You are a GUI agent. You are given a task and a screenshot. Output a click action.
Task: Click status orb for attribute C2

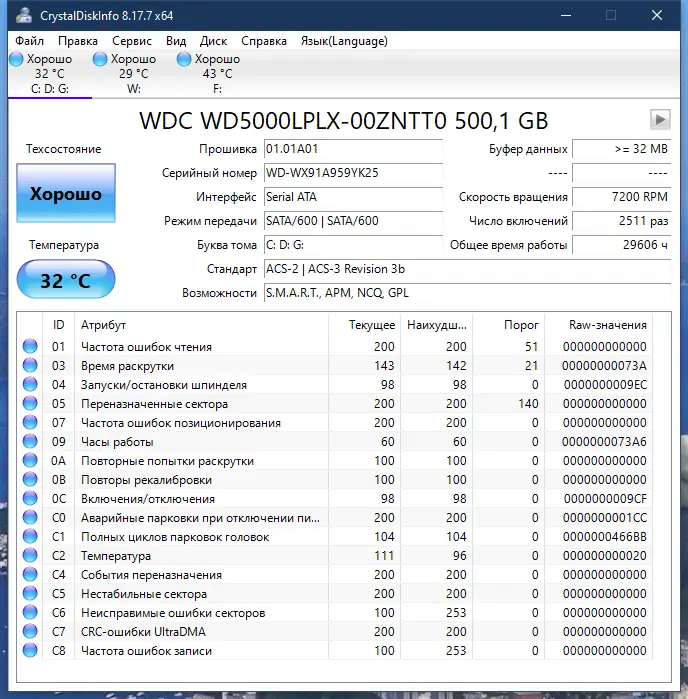pos(30,555)
